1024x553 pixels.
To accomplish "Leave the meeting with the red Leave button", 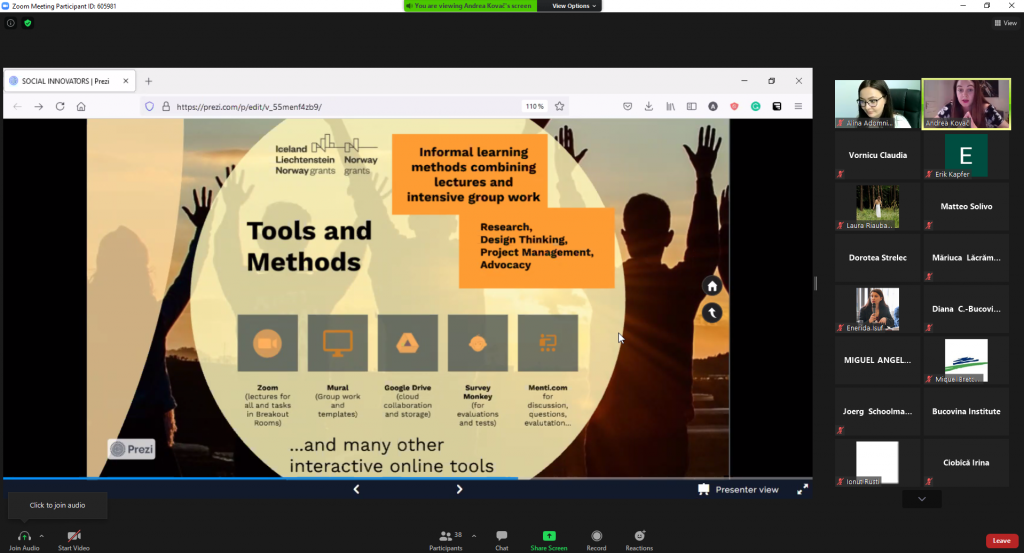I will coord(1002,541).
